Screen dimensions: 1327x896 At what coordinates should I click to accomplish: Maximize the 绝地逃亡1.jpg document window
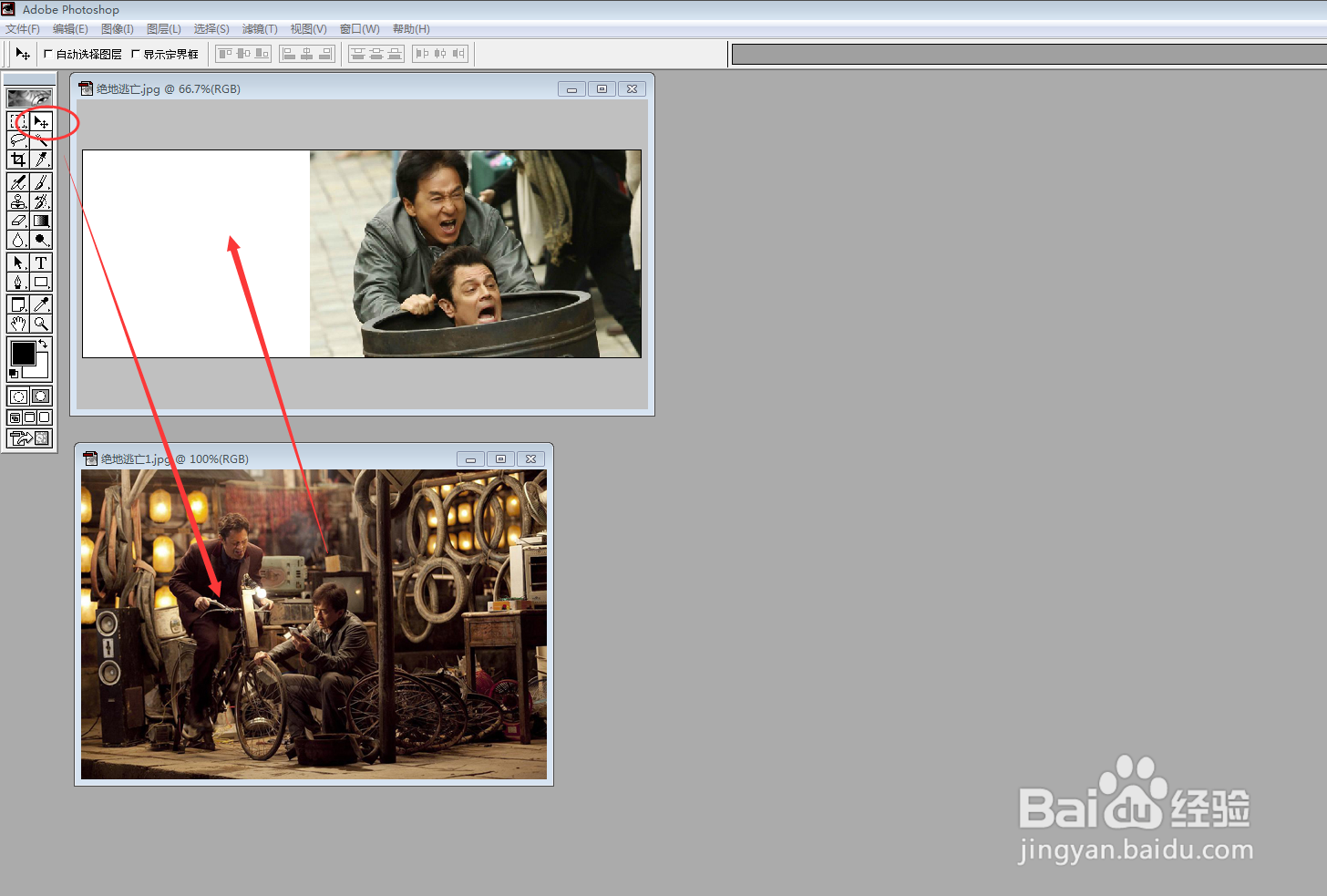500,458
